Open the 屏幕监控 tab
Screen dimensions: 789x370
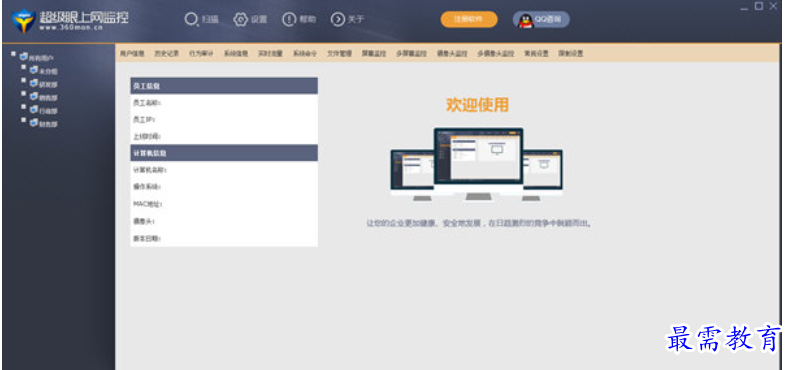pos(374,53)
